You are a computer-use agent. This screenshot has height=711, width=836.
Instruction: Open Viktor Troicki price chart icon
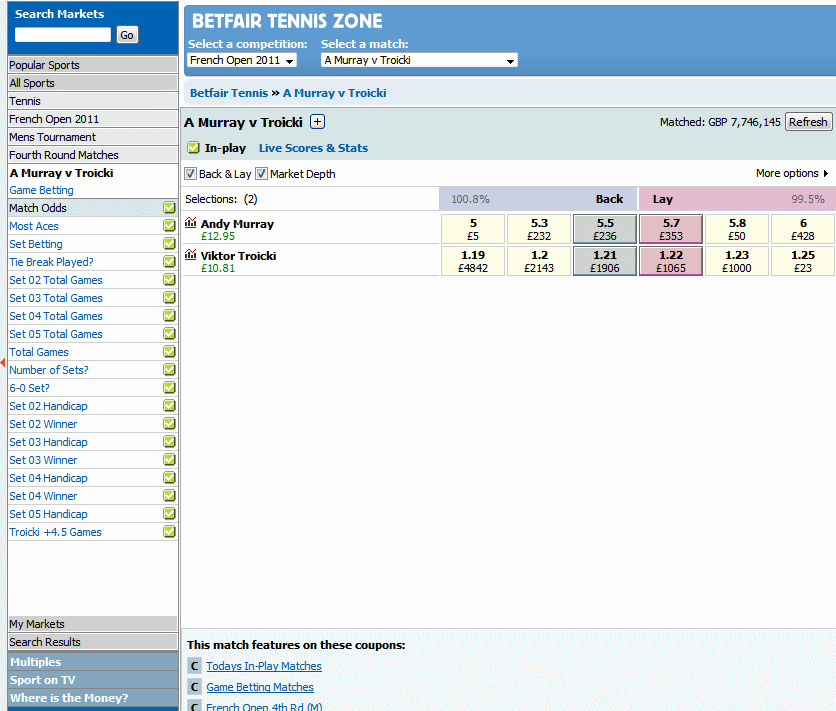pos(190,255)
